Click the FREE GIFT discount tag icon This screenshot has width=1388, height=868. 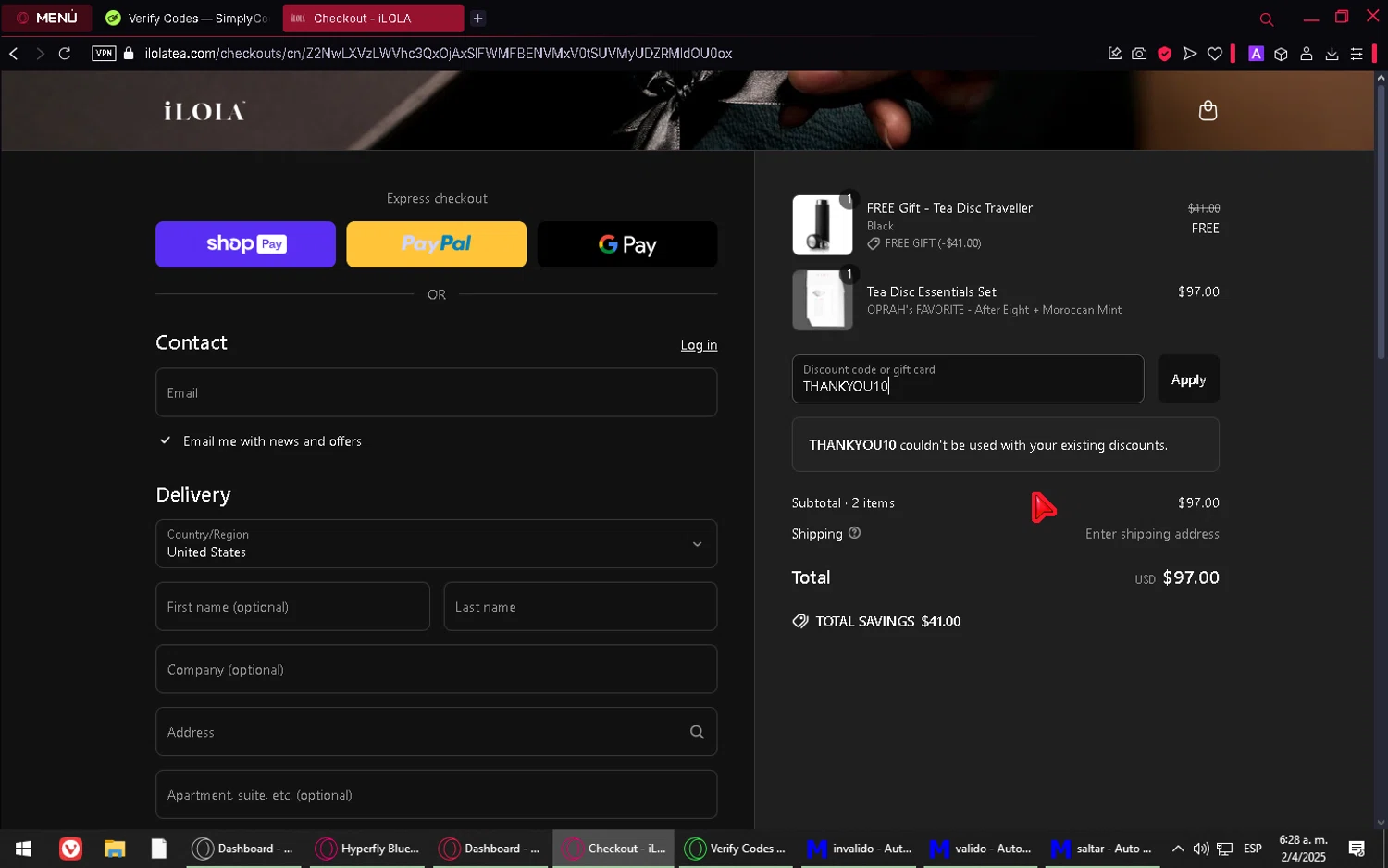coord(874,243)
